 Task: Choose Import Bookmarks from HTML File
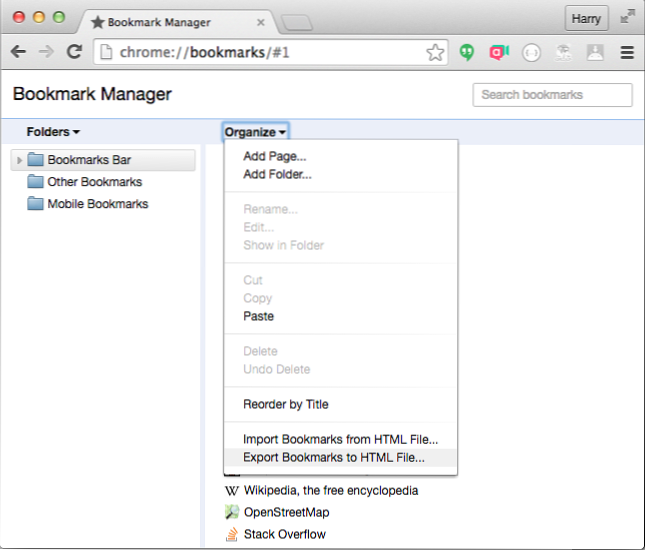pos(340,439)
